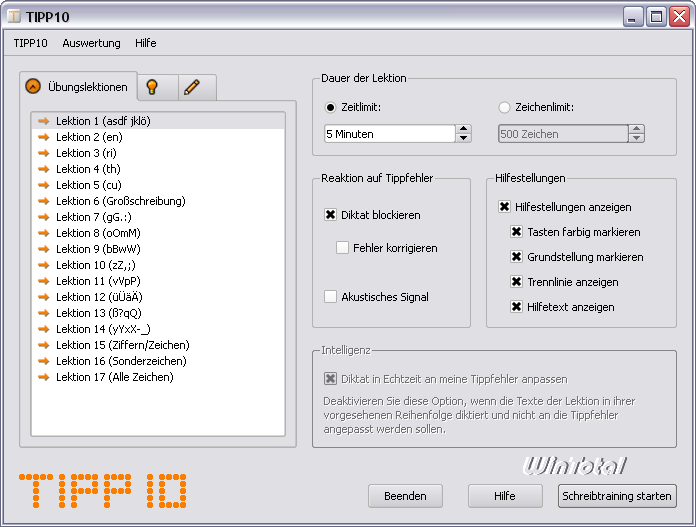Image resolution: width=696 pixels, height=527 pixels.
Task: Start training with Schreibtraining starten
Action: (617, 496)
